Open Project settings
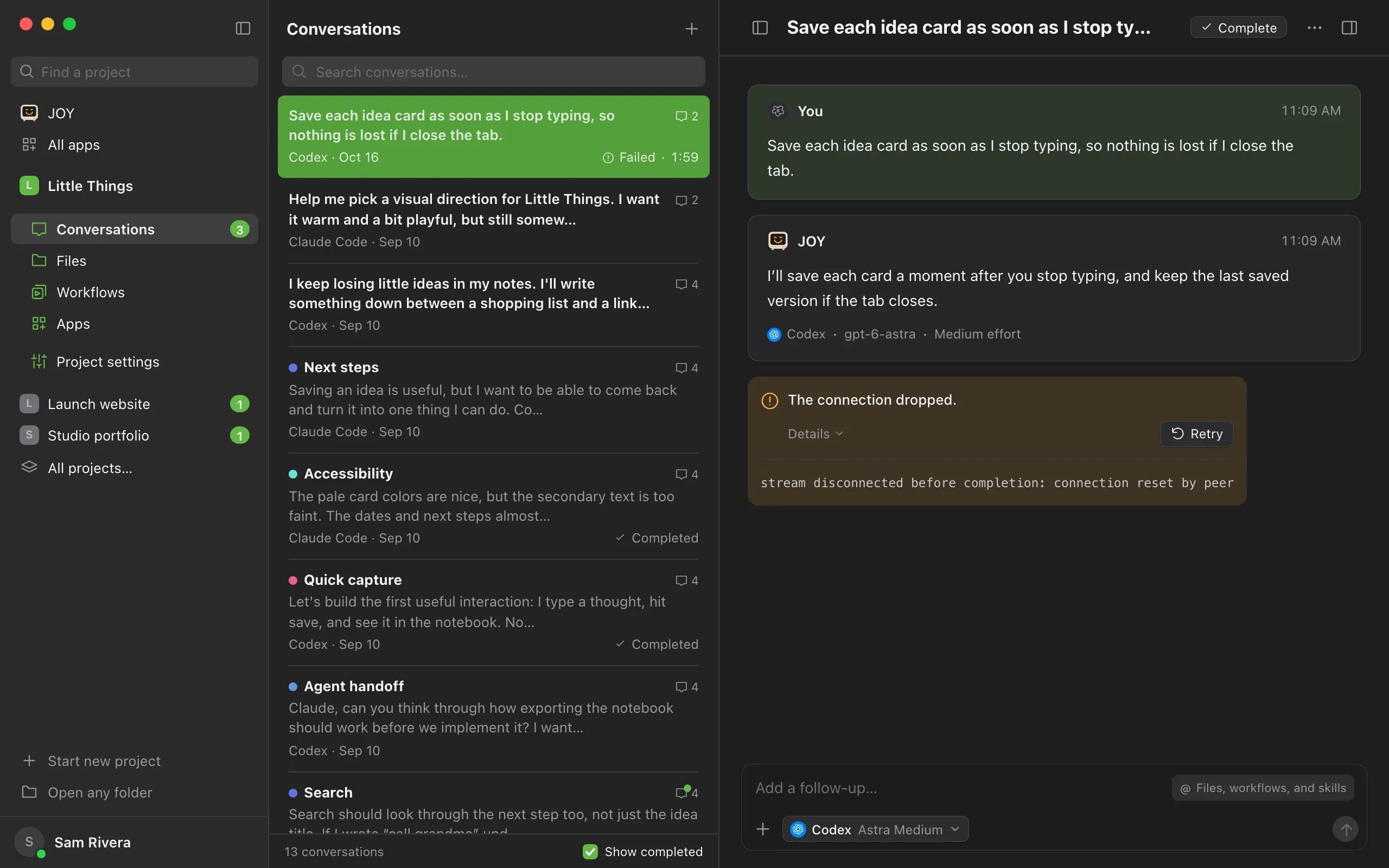This screenshot has width=1389, height=868. [x=135, y=362]
